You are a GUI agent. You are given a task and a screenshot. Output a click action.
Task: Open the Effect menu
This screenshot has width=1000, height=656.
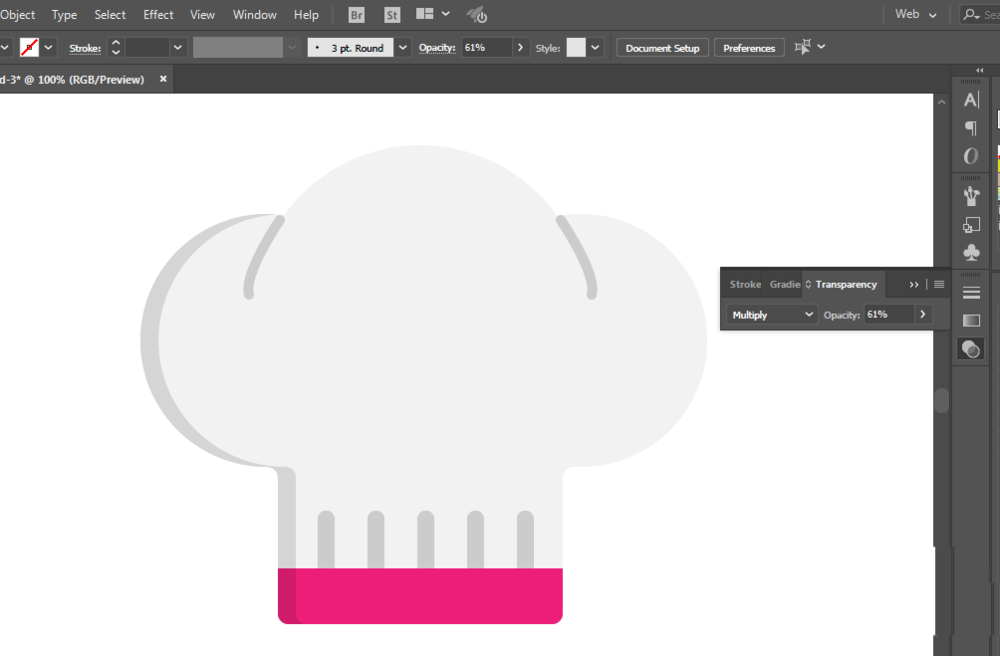(x=158, y=15)
